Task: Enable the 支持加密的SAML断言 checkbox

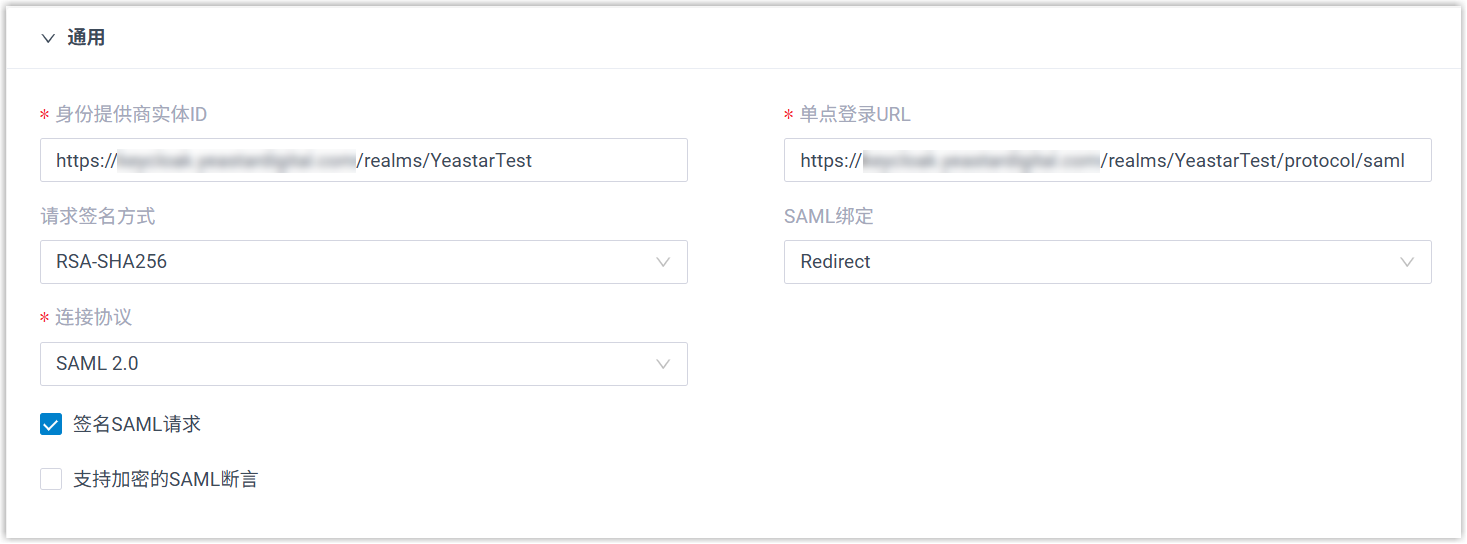Action: tap(51, 480)
